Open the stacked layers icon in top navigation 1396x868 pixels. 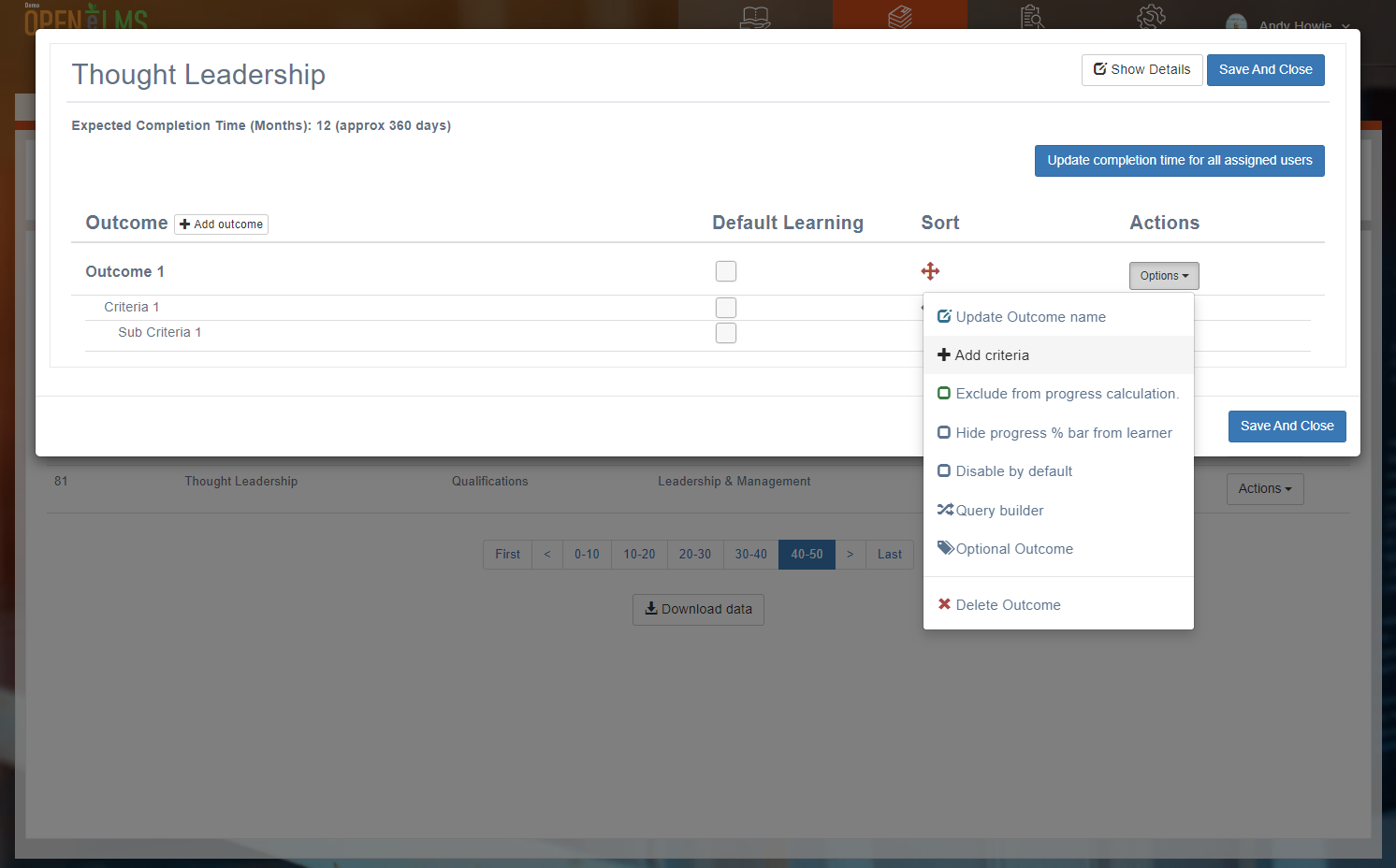[x=900, y=17]
